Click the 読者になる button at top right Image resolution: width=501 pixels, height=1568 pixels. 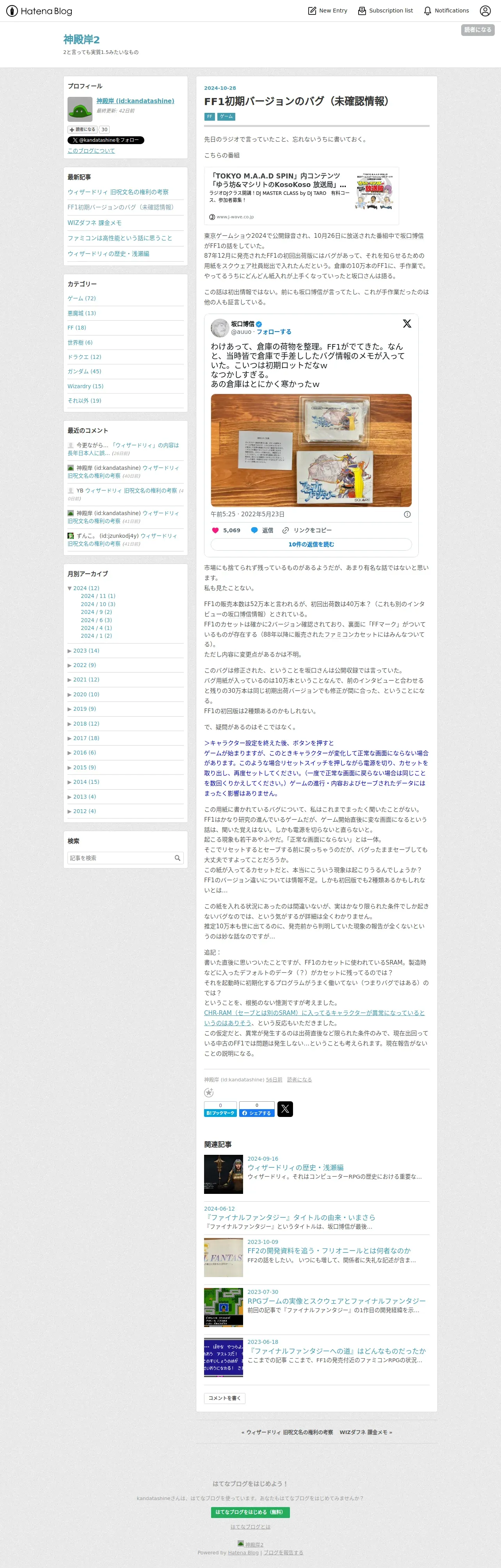(x=477, y=30)
